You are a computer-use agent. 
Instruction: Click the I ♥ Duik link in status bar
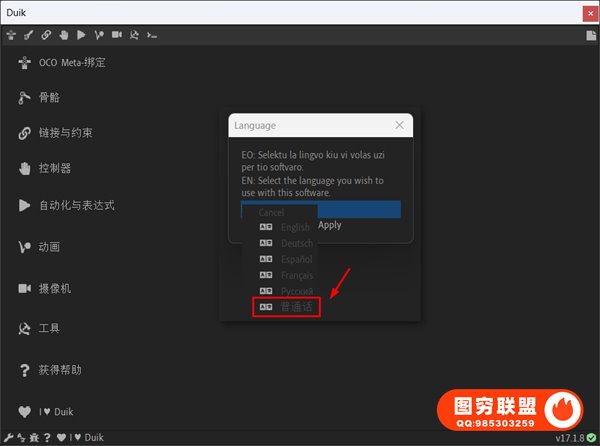86,438
